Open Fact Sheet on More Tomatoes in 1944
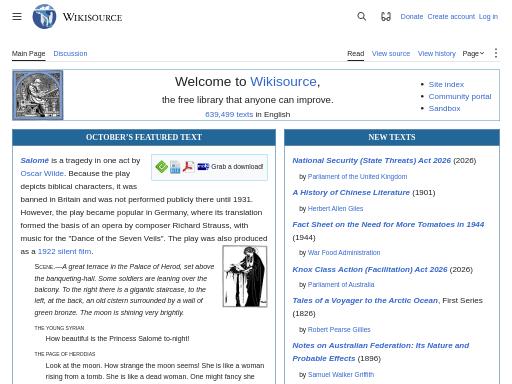 point(388,224)
